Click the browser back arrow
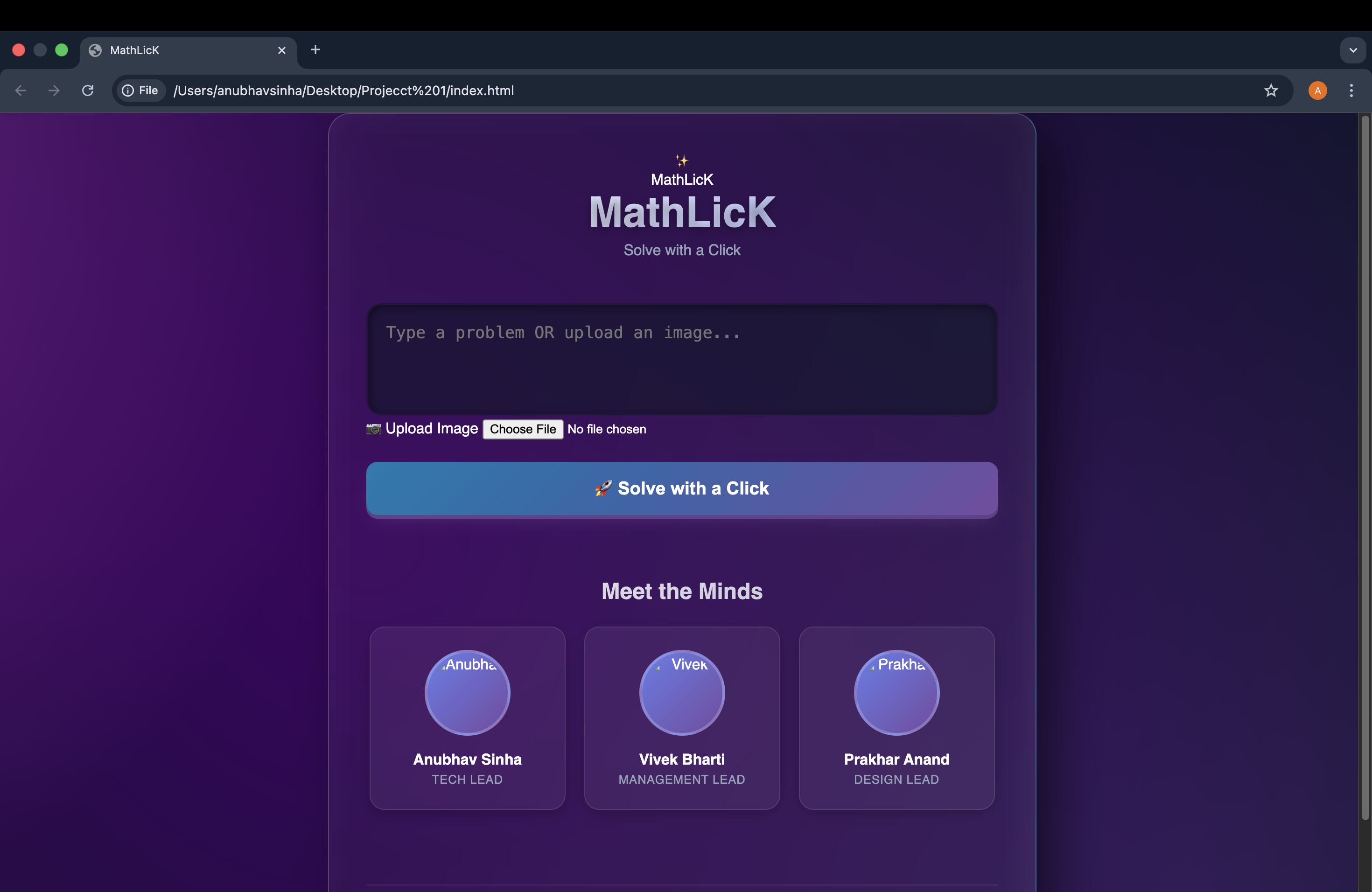The image size is (1372, 892). click(x=21, y=91)
